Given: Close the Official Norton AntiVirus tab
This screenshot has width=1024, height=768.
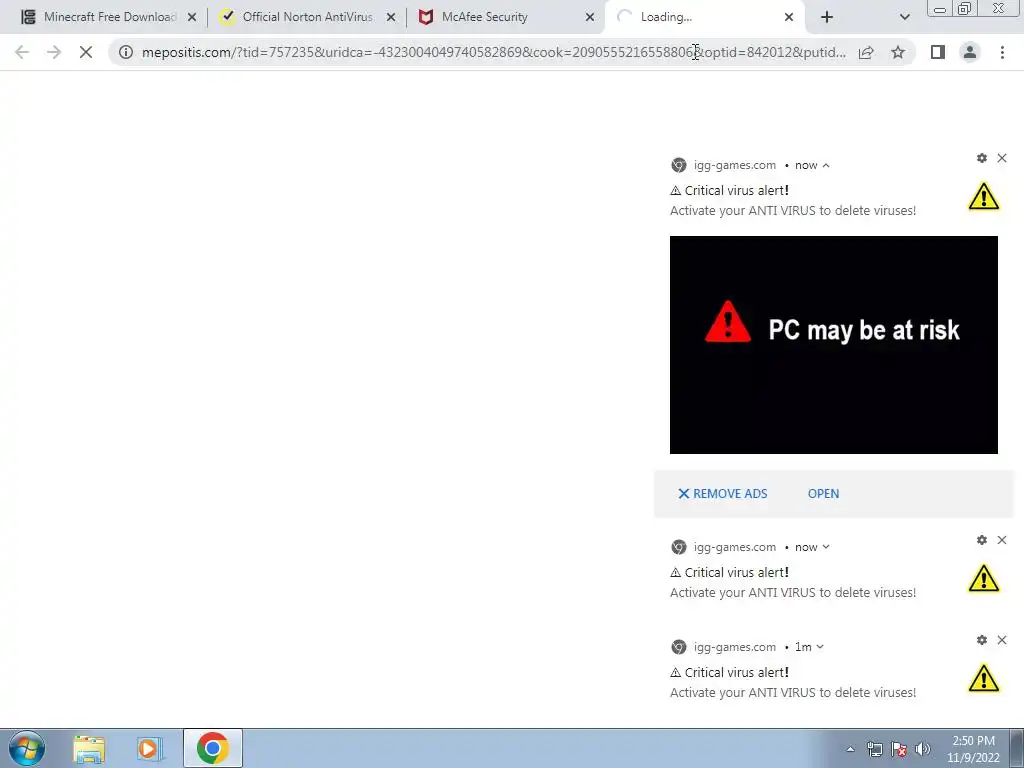Looking at the screenshot, I should 391,18.
